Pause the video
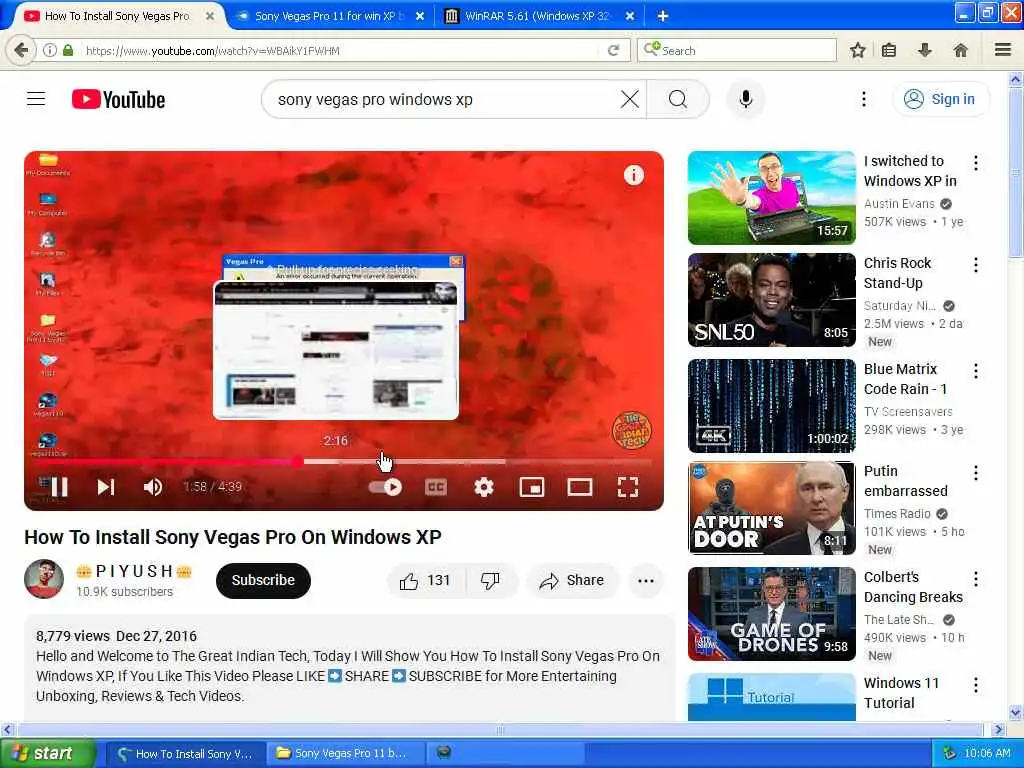Image resolution: width=1024 pixels, height=768 pixels. 59,487
